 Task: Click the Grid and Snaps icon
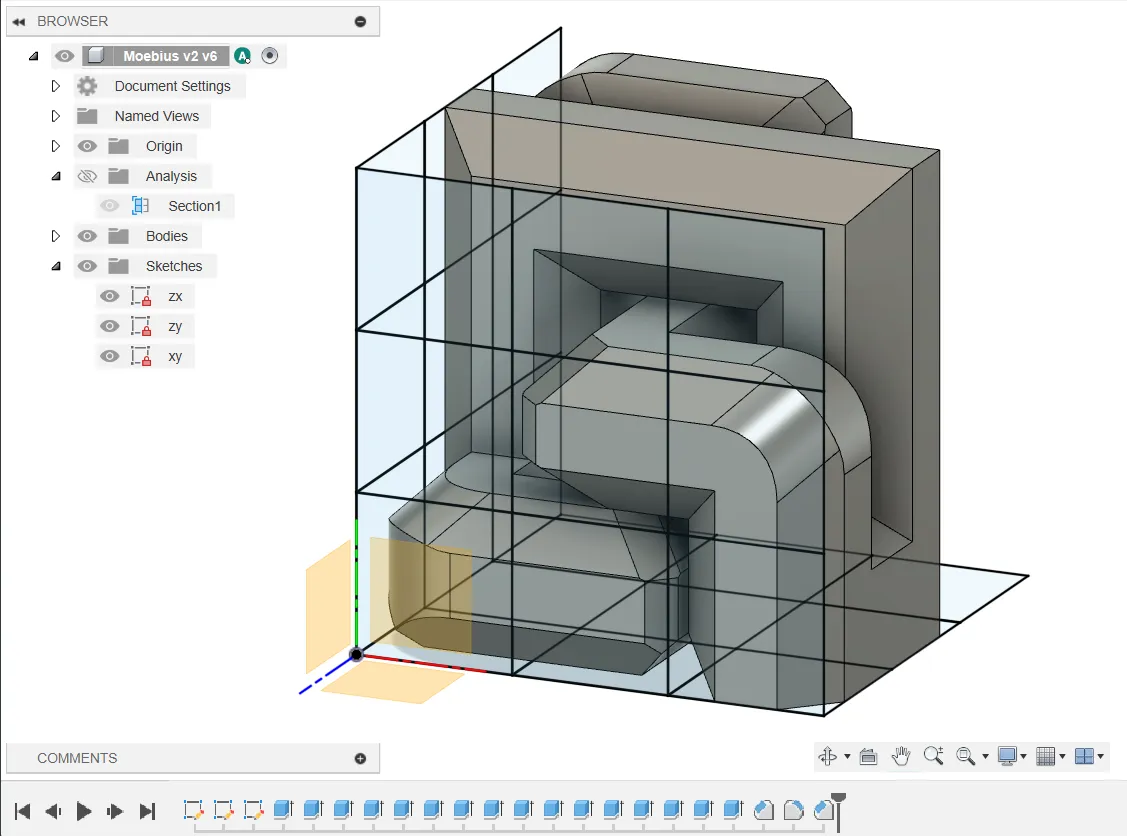1046,757
